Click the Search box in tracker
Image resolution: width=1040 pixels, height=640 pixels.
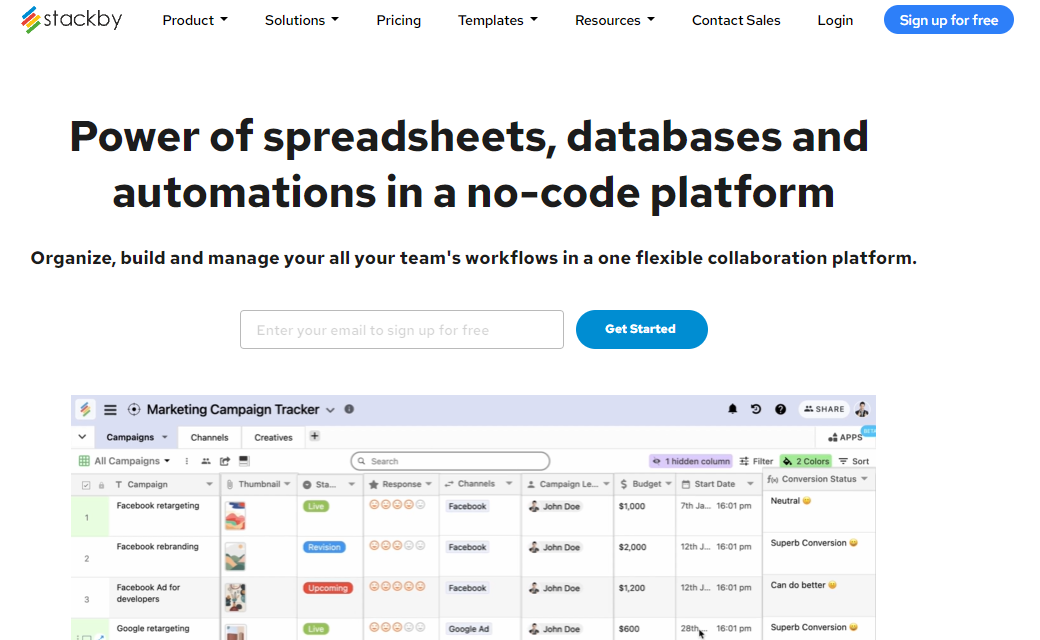[x=450, y=461]
